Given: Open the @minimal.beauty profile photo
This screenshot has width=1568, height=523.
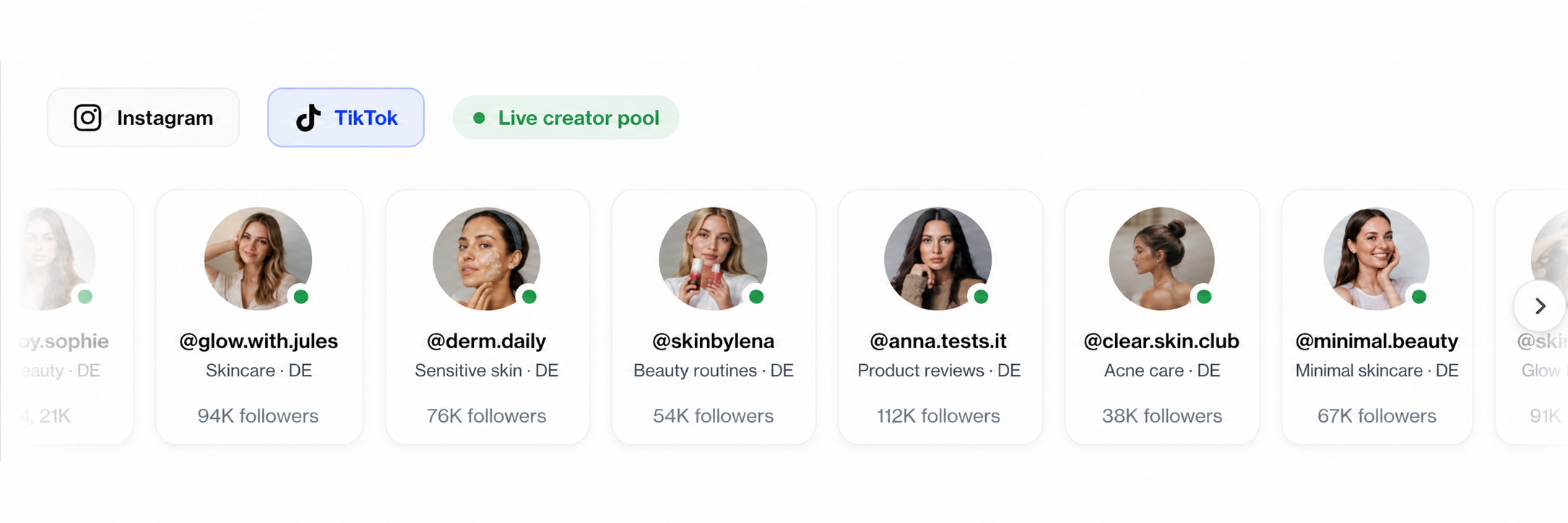Looking at the screenshot, I should pos(1377,259).
